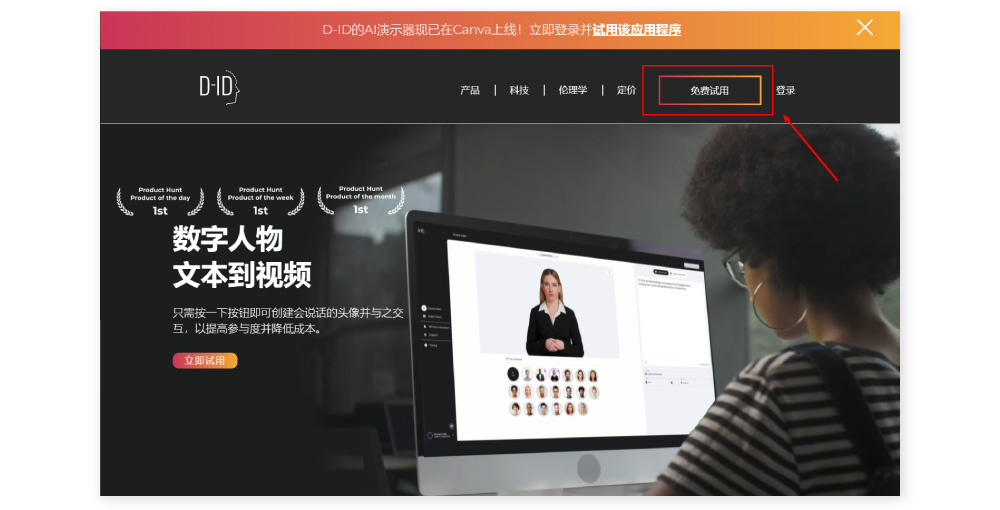1000x510 pixels.
Task: Click the 数字人物 headline text
Action: pyautogui.click(x=228, y=240)
